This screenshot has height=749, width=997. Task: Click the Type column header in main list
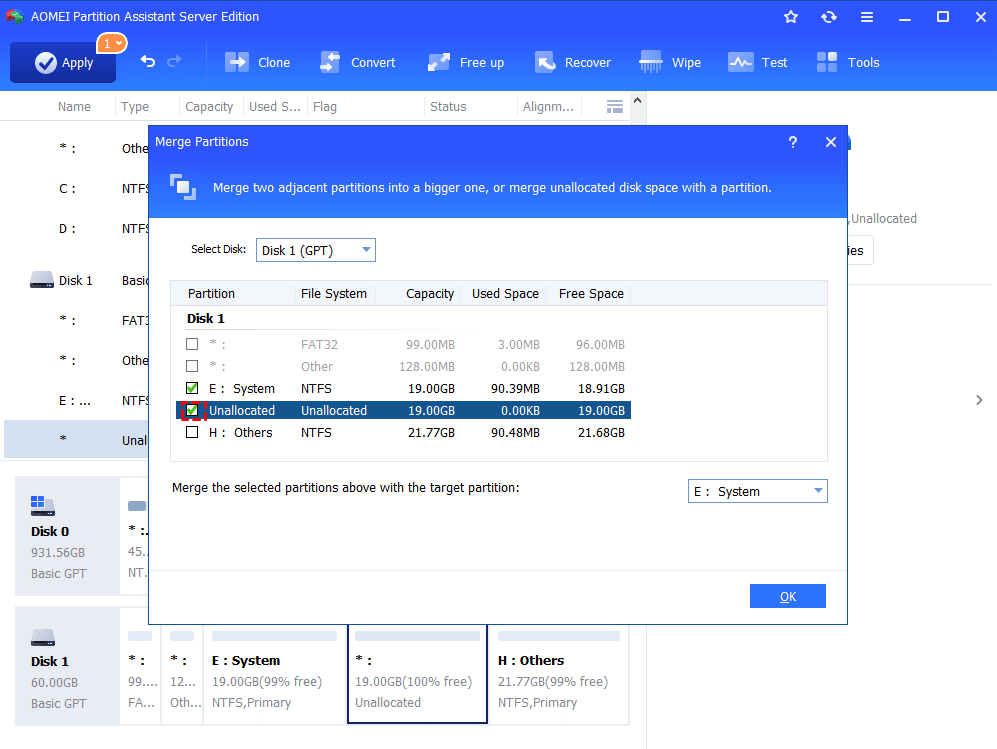[135, 107]
